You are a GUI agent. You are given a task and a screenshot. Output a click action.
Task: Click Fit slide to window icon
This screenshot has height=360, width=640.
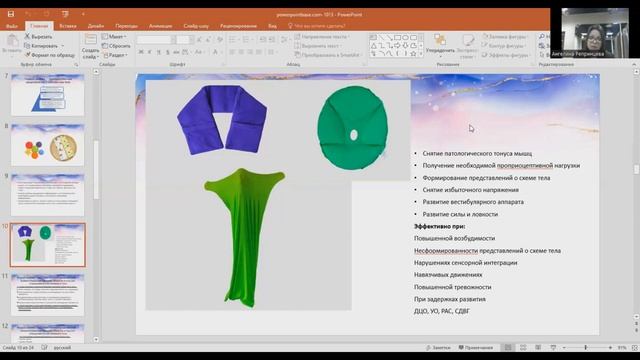(x=635, y=347)
